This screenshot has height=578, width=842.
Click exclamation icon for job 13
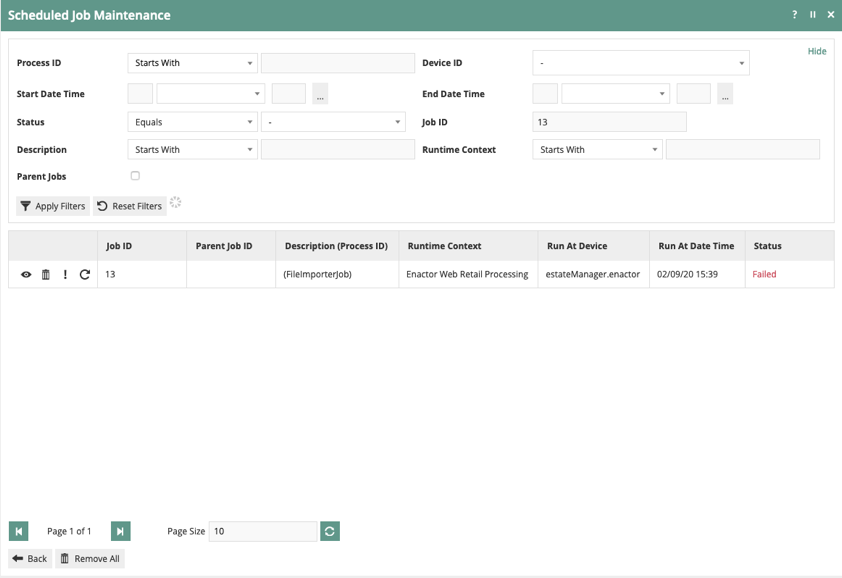65,274
